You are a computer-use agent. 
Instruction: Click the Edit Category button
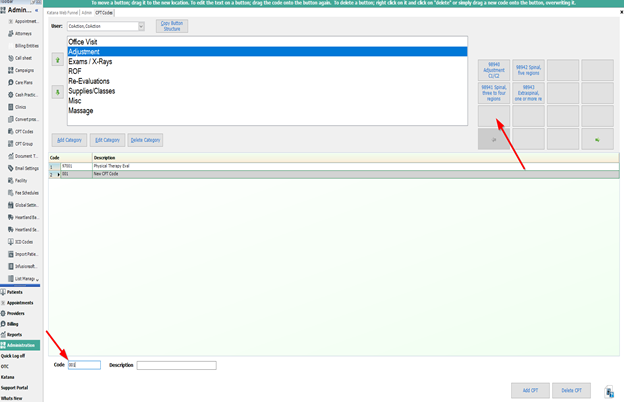[x=107, y=140]
